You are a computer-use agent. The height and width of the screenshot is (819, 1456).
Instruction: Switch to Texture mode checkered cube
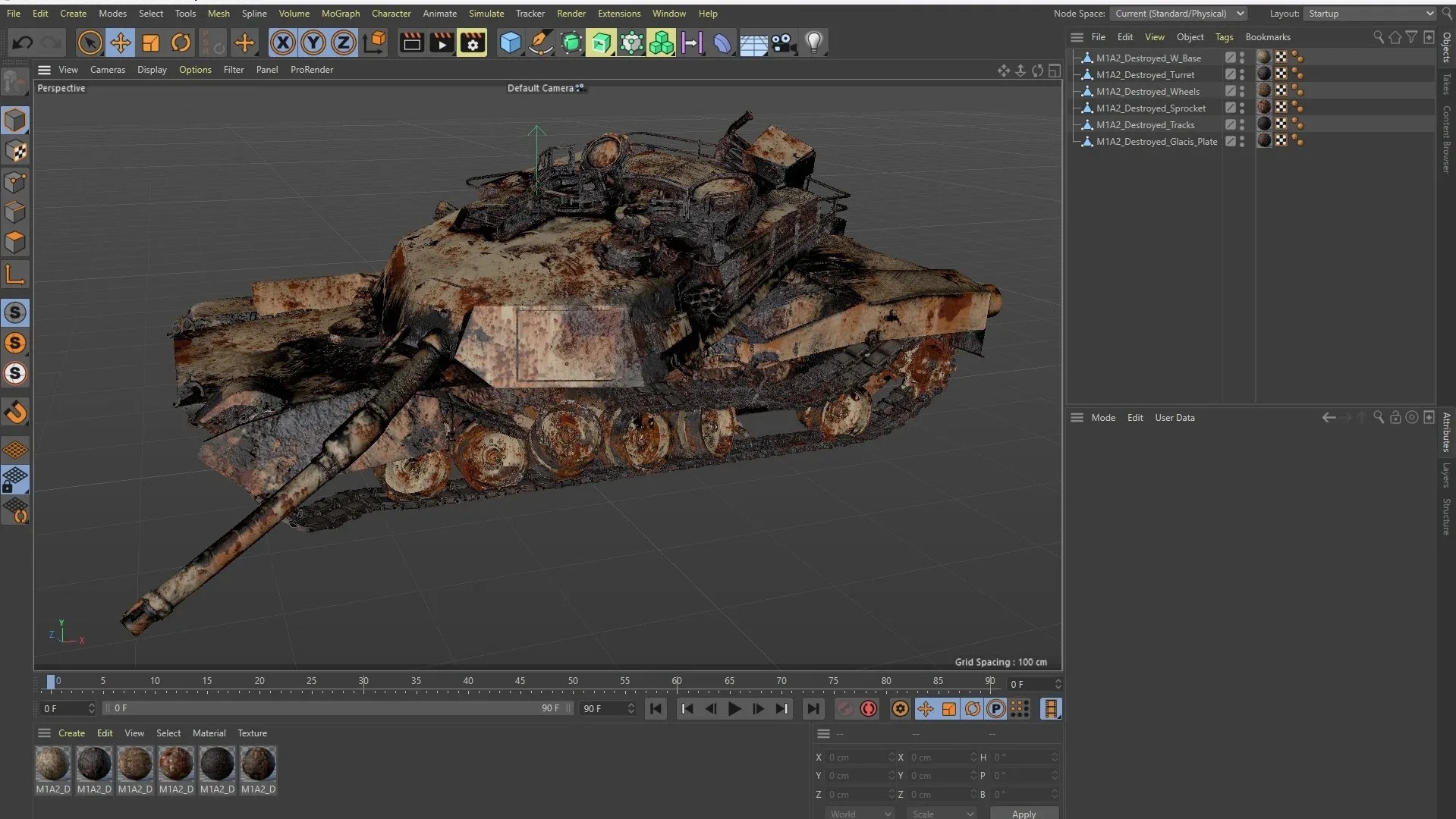coord(15,151)
